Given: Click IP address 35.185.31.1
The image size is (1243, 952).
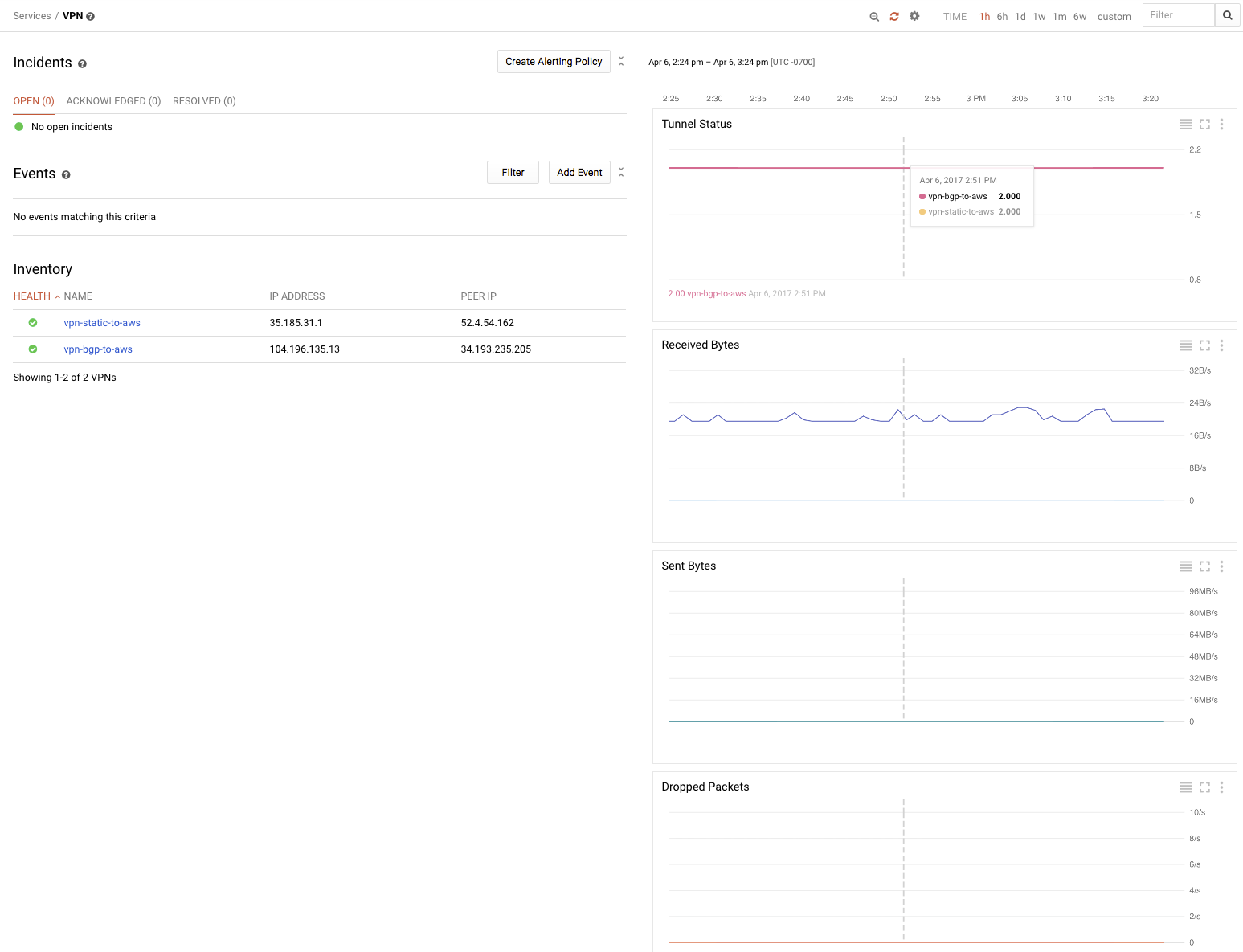Looking at the screenshot, I should click(x=296, y=323).
